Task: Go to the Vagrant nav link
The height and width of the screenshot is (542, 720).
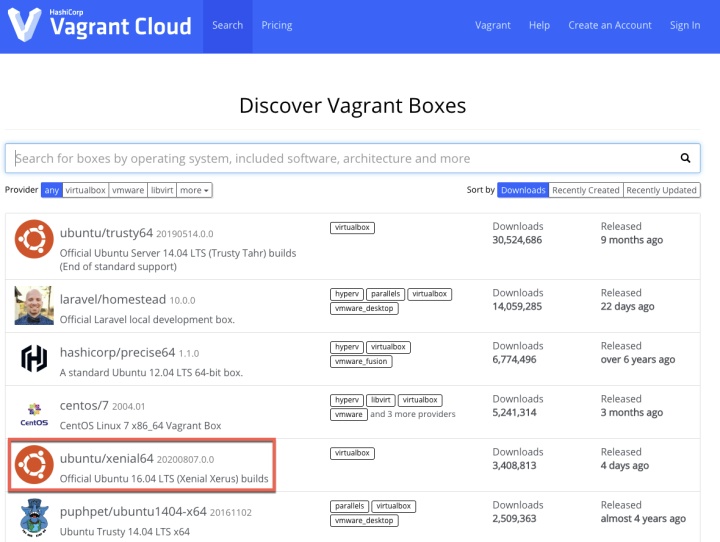Action: pyautogui.click(x=493, y=26)
